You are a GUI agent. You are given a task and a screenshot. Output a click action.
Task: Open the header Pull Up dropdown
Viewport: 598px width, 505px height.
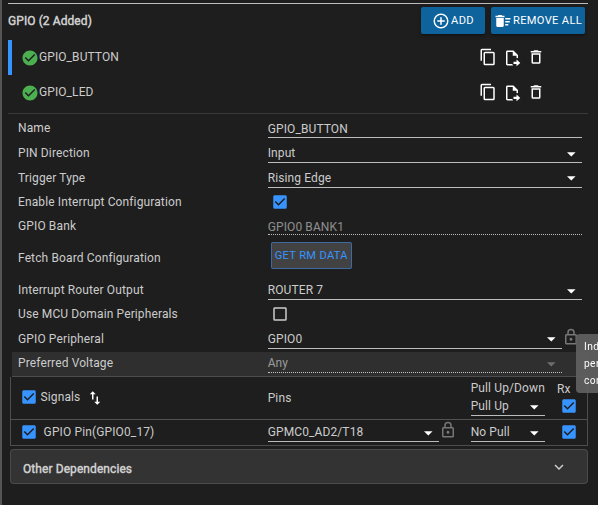click(508, 406)
